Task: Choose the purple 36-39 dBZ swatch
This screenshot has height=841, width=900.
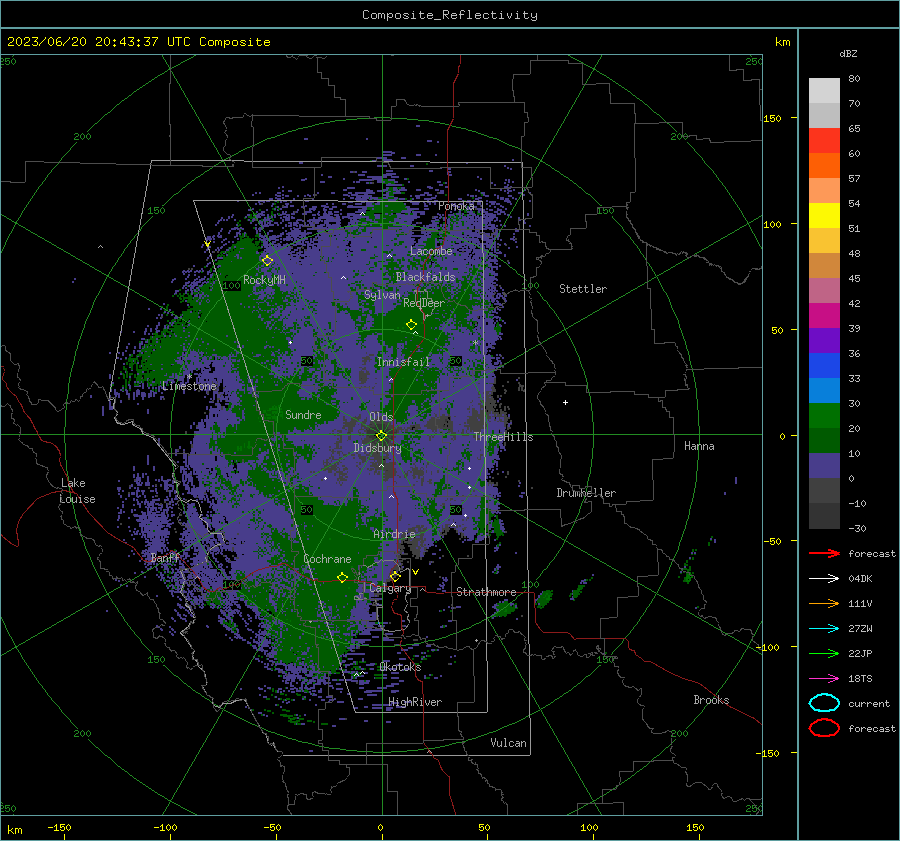Action: point(824,340)
